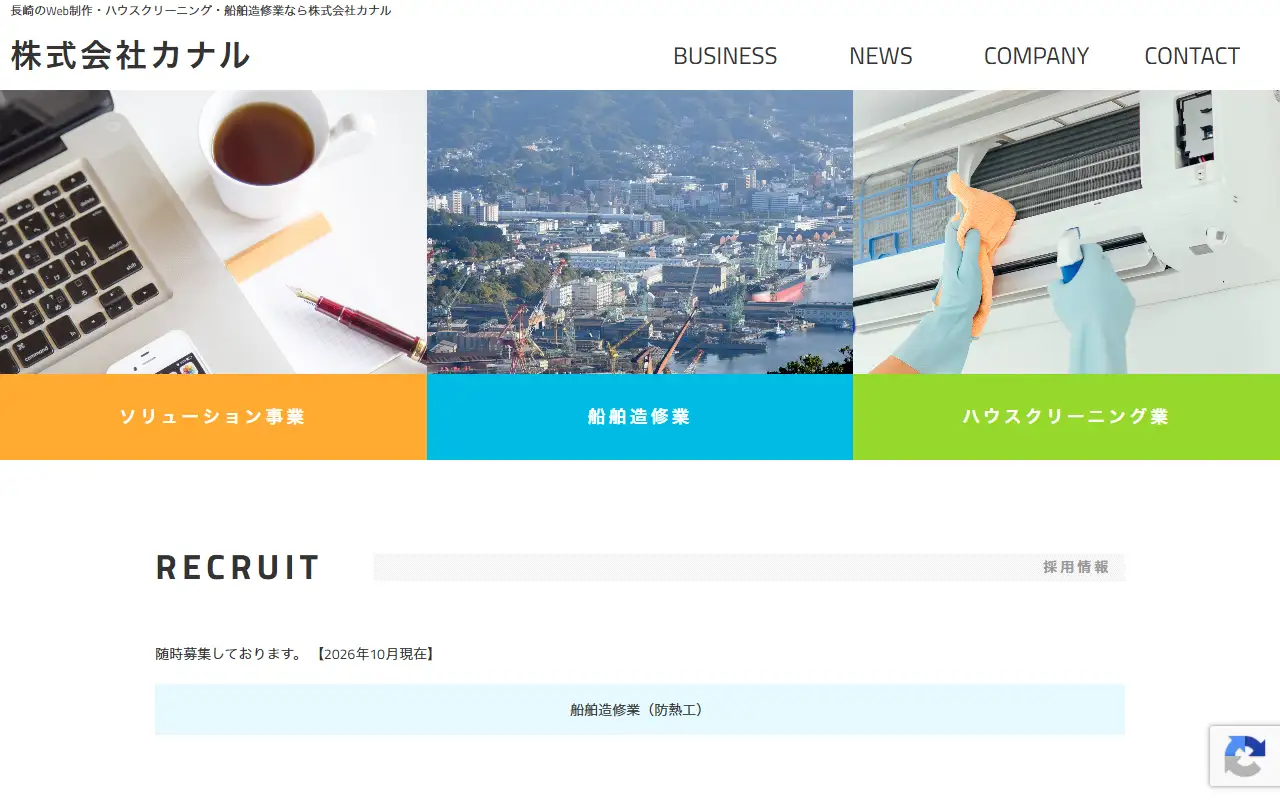
Task: Navigate to the CONTACT page
Action: pyautogui.click(x=1192, y=56)
